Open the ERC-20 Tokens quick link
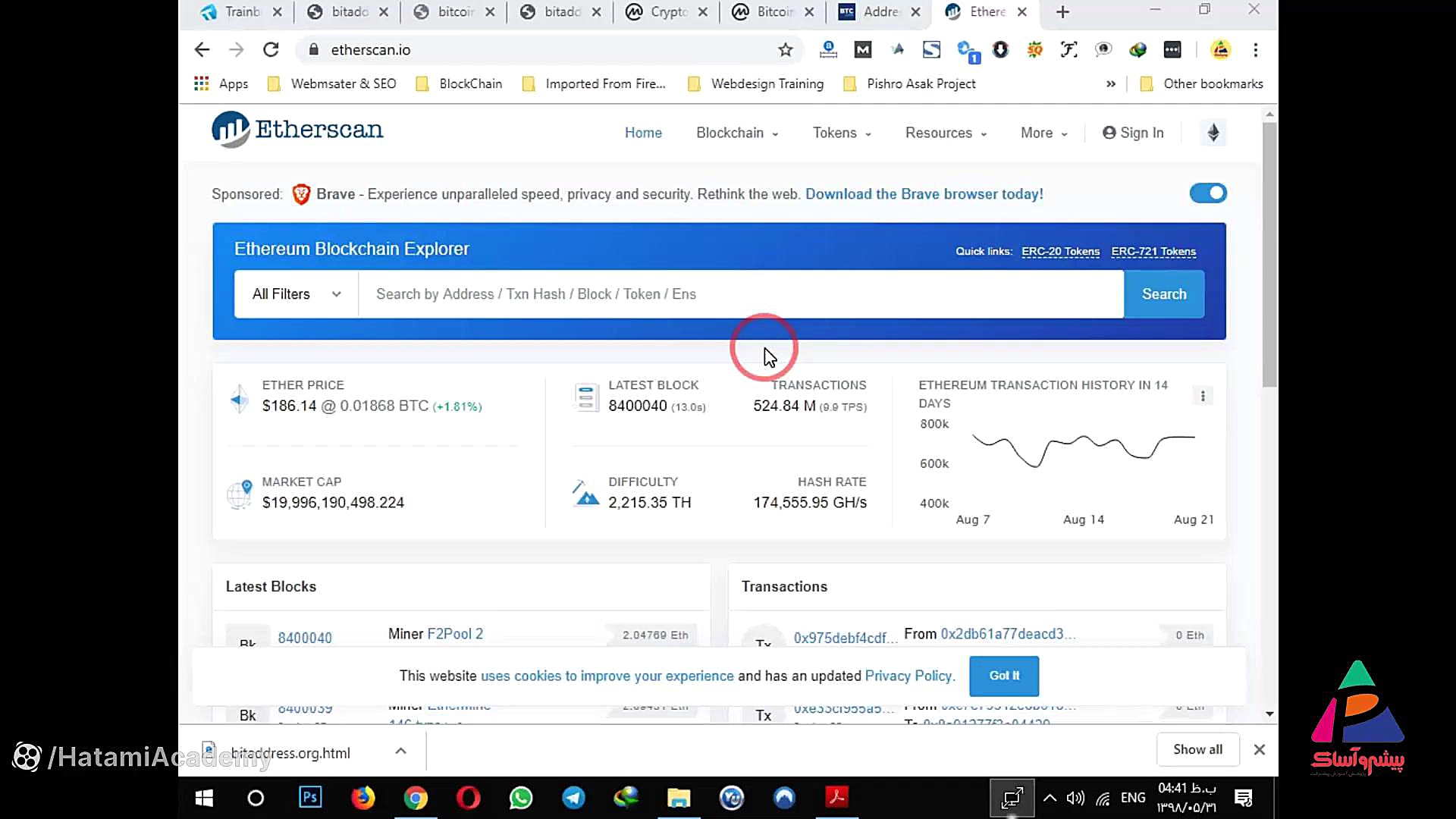This screenshot has width=1456, height=819. point(1060,252)
